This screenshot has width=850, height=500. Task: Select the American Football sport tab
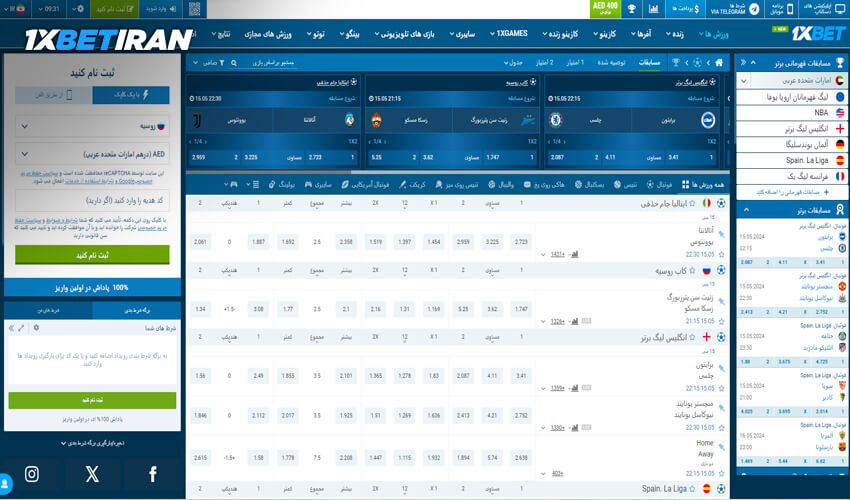click(x=366, y=184)
